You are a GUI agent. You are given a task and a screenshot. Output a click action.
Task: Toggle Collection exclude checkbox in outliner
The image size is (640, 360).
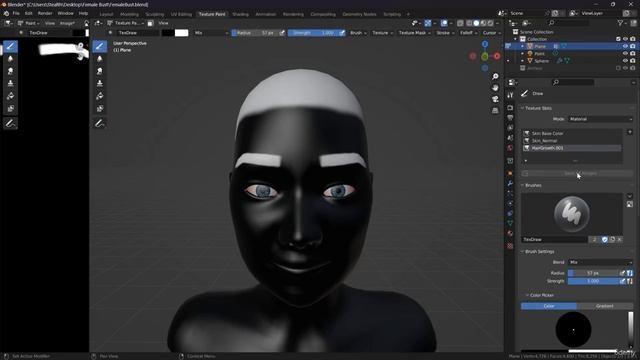(x=618, y=39)
